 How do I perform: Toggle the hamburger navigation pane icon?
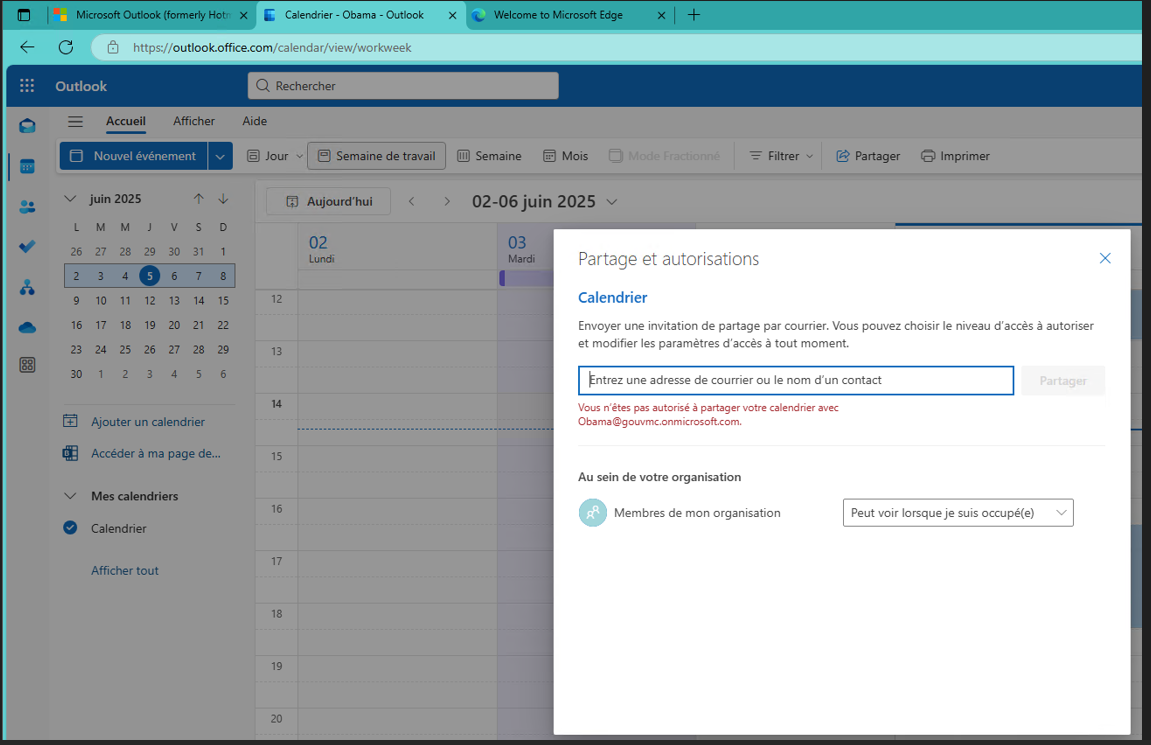[75, 122]
